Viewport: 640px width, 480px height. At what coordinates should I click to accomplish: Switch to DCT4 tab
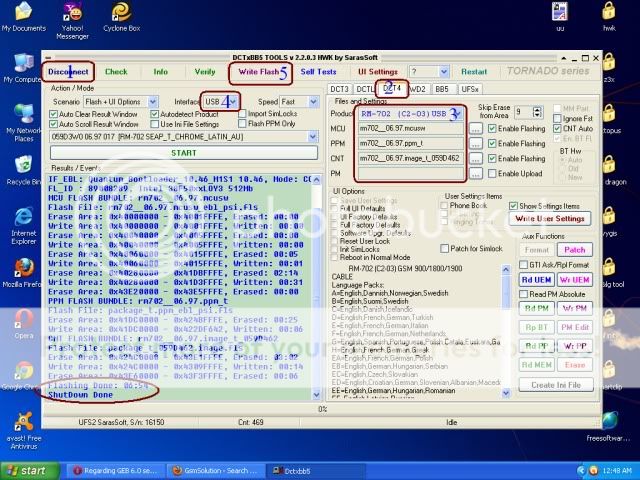[x=392, y=88]
